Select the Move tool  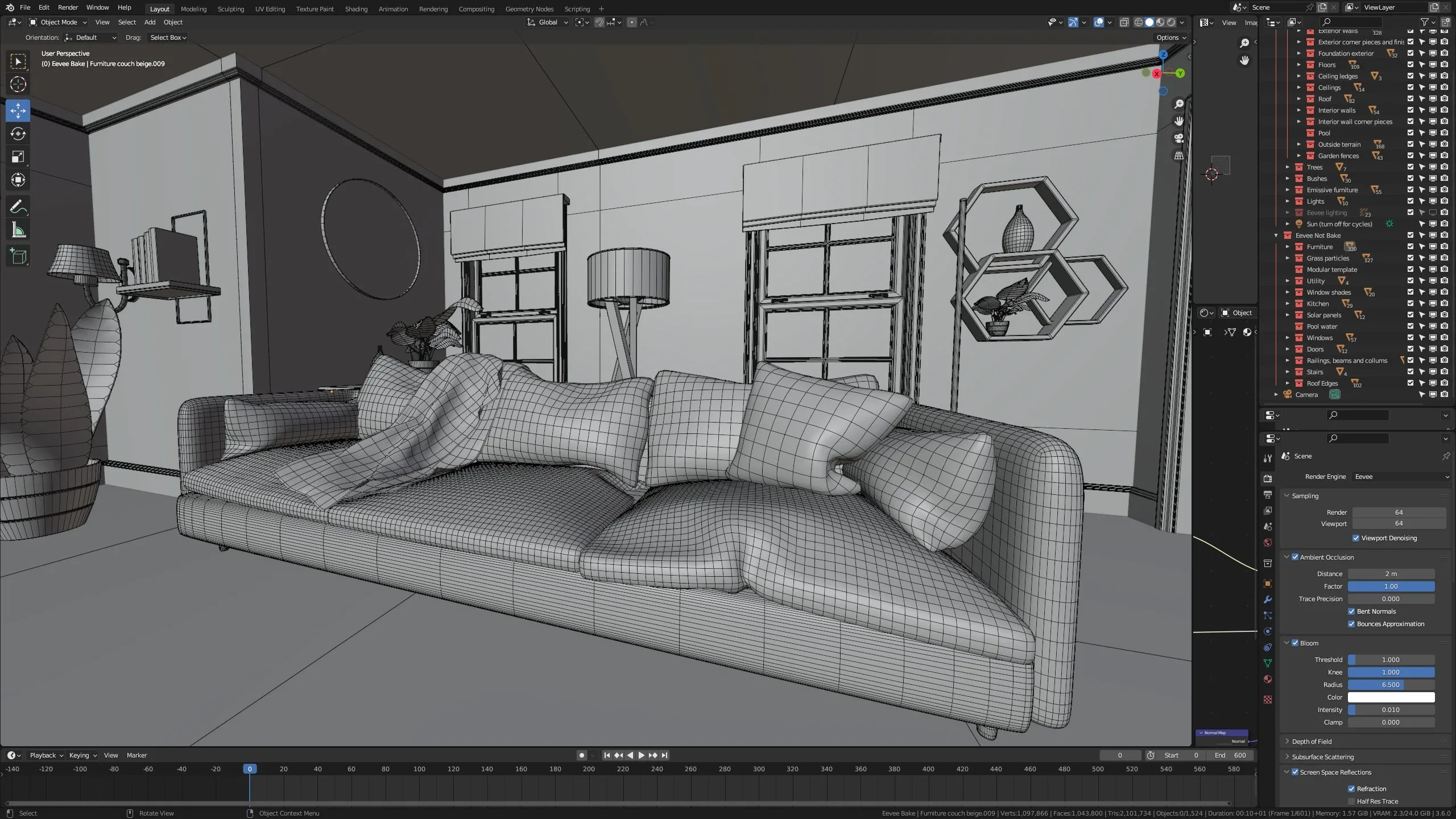[x=18, y=111]
